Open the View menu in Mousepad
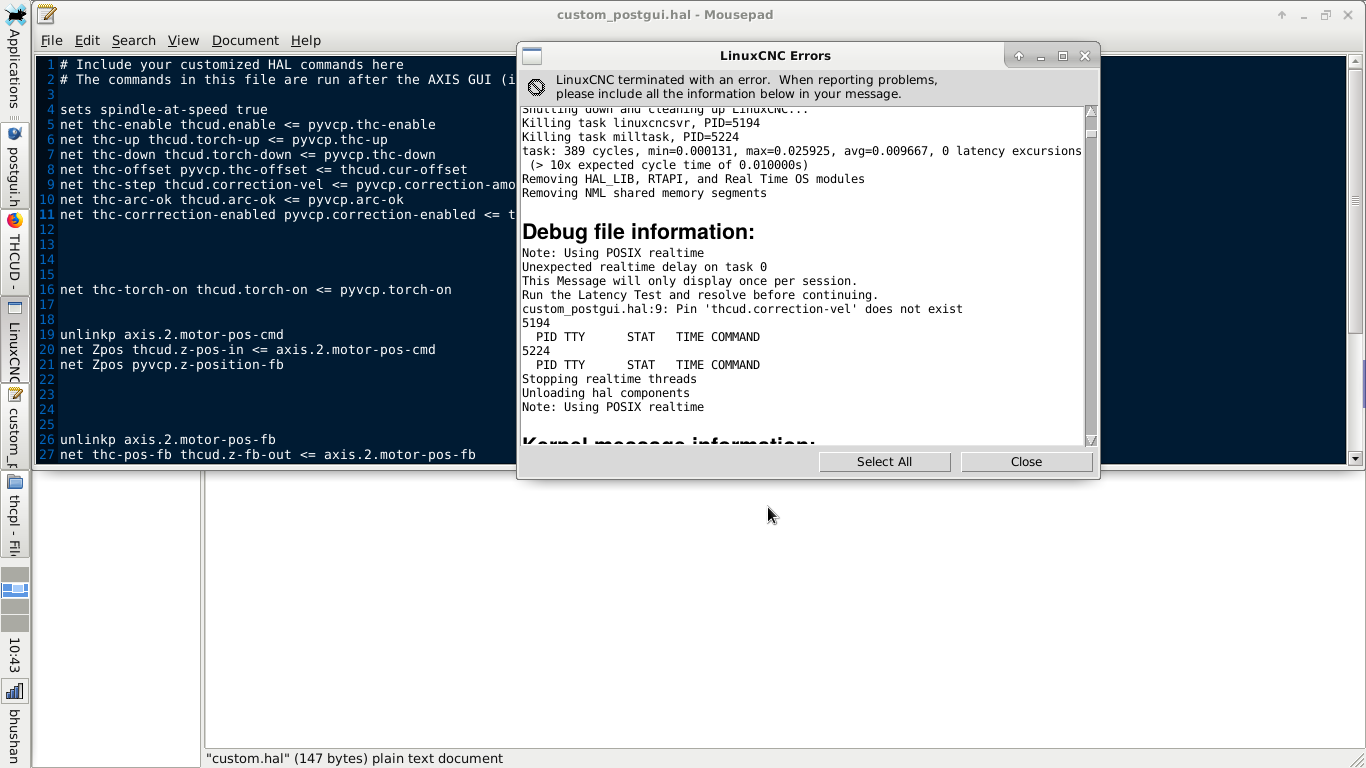The width and height of the screenshot is (1366, 768). 183,40
